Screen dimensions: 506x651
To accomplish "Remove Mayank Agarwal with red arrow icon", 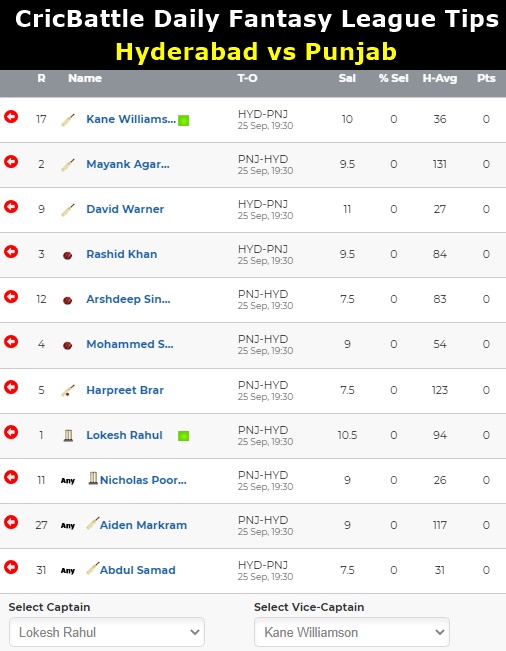I will click(x=11, y=162).
